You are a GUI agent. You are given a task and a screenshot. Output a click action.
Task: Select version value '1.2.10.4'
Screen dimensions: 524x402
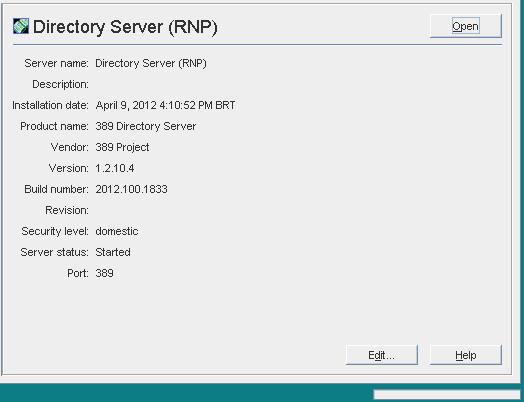pyautogui.click(x=115, y=168)
